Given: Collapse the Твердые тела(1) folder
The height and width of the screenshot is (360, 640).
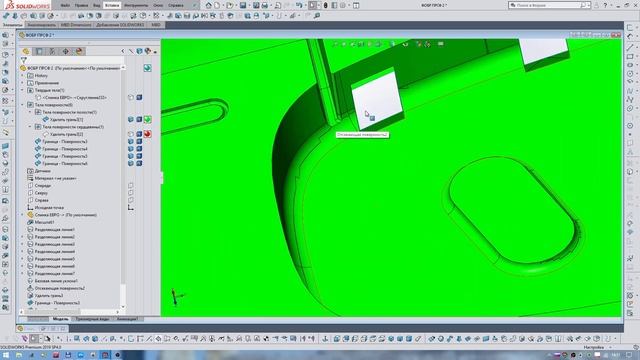Looking at the screenshot, I should coord(22,90).
